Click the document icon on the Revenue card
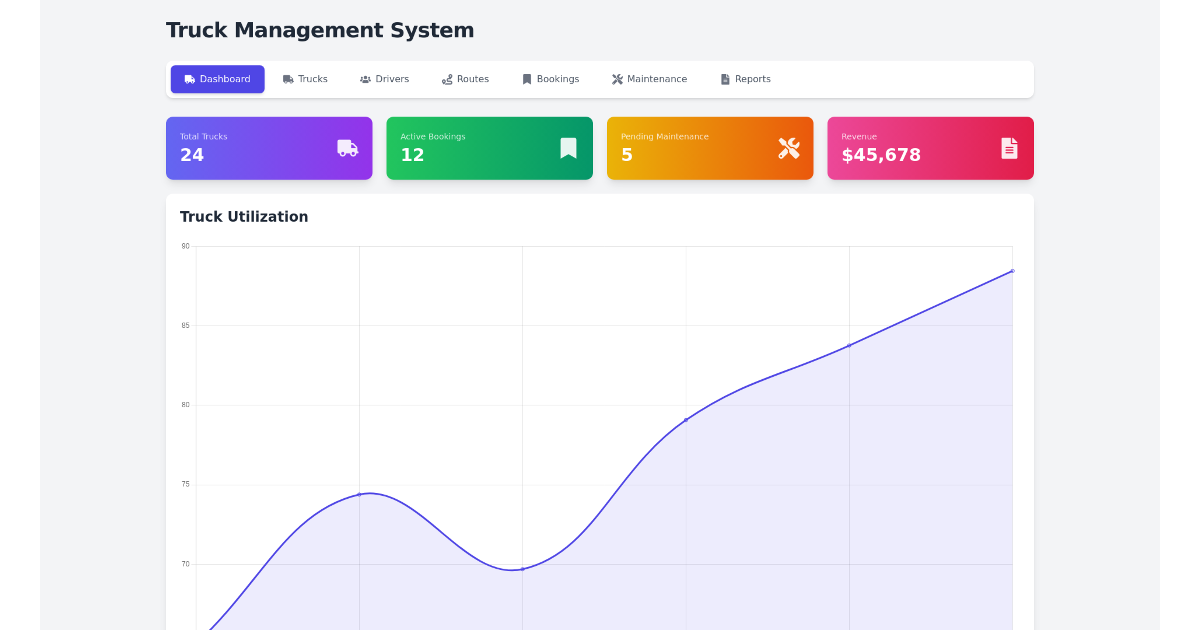Image resolution: width=1200 pixels, height=630 pixels. pyautogui.click(x=1008, y=147)
